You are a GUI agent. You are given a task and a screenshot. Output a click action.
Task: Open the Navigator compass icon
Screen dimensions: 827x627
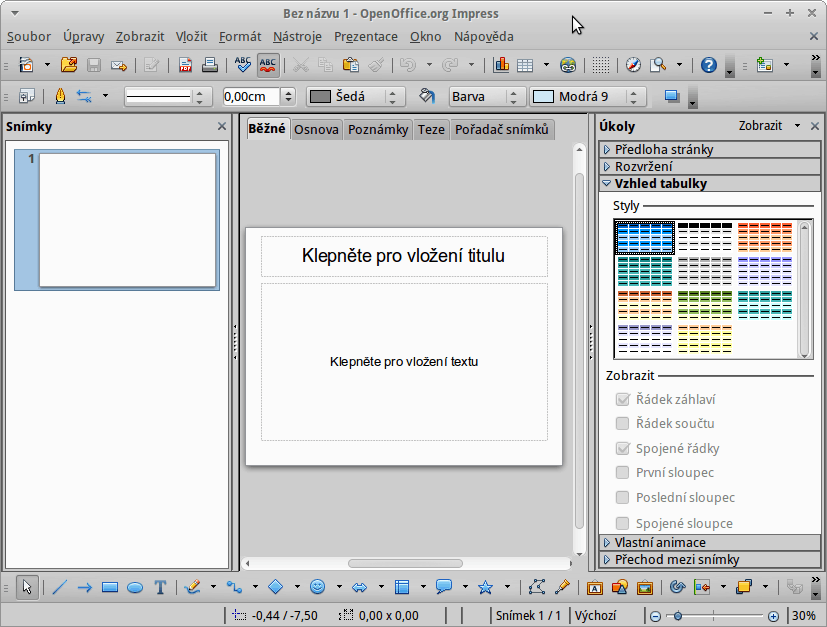tap(633, 65)
